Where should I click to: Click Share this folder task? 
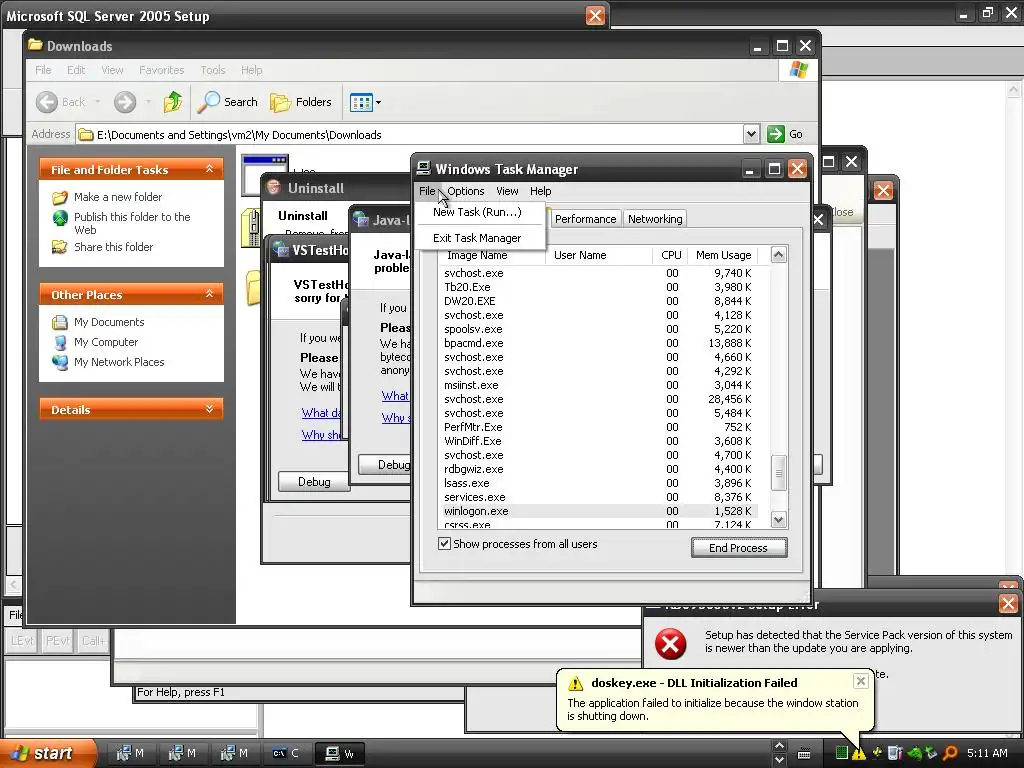click(113, 247)
